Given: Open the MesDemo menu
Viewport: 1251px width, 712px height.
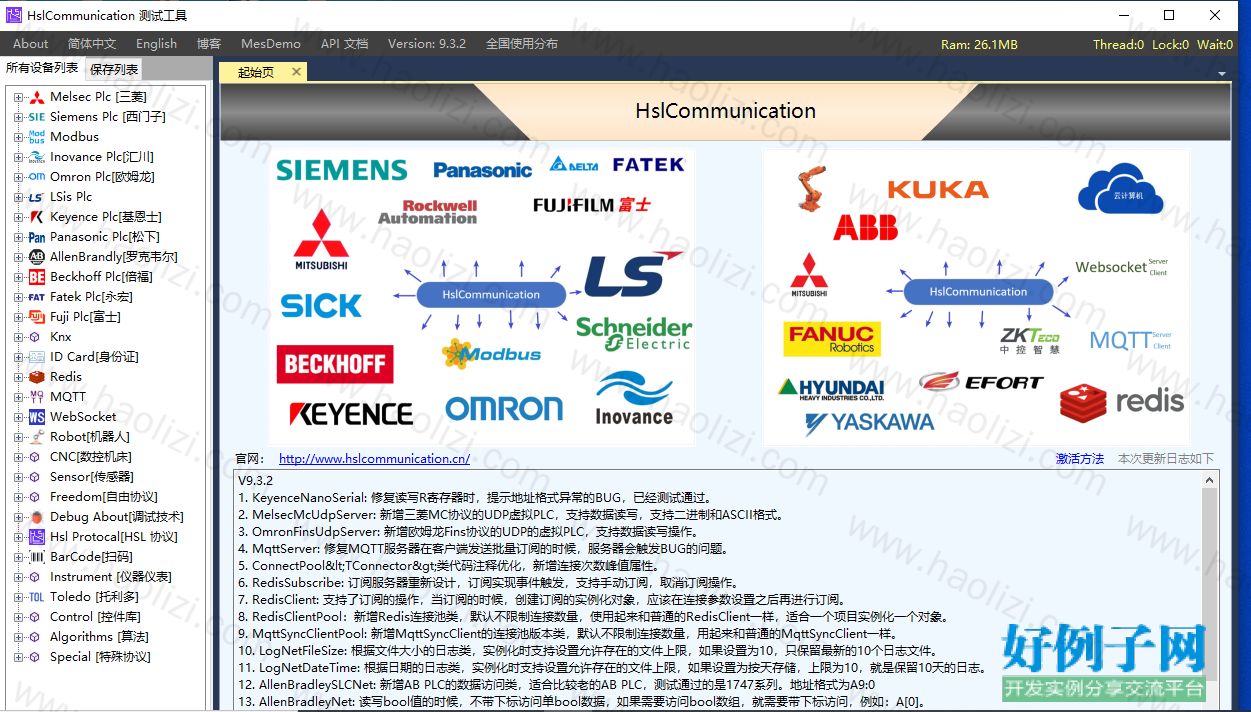Looking at the screenshot, I should pyautogui.click(x=271, y=44).
